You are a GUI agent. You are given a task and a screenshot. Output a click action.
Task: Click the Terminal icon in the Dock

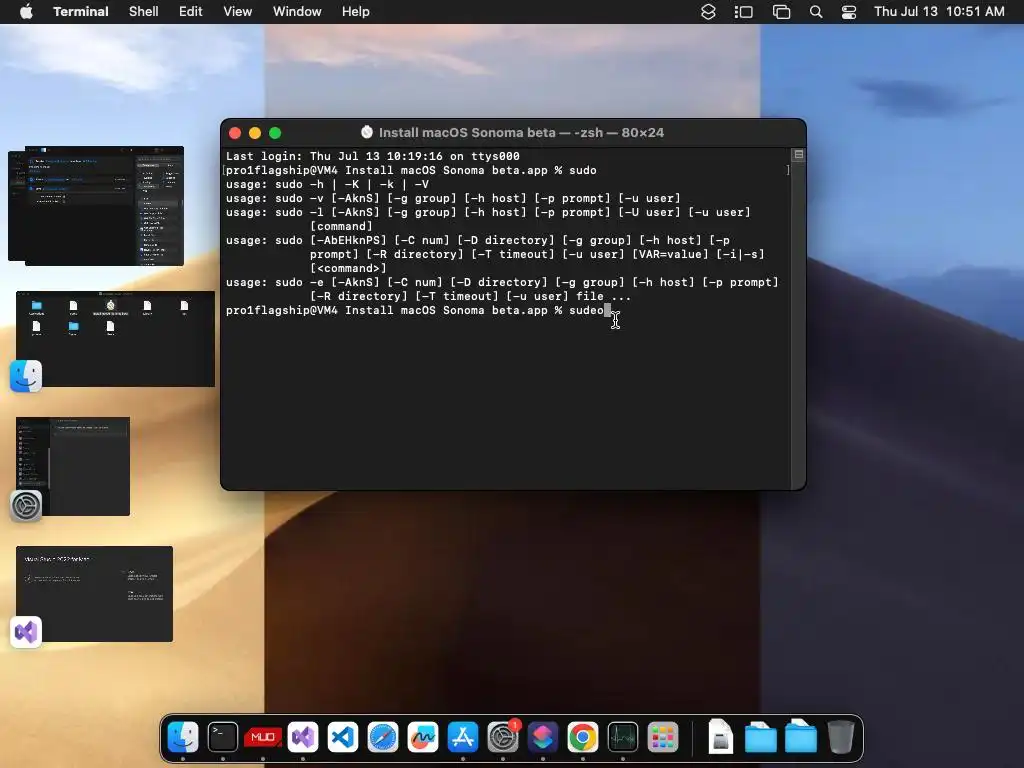coord(223,737)
